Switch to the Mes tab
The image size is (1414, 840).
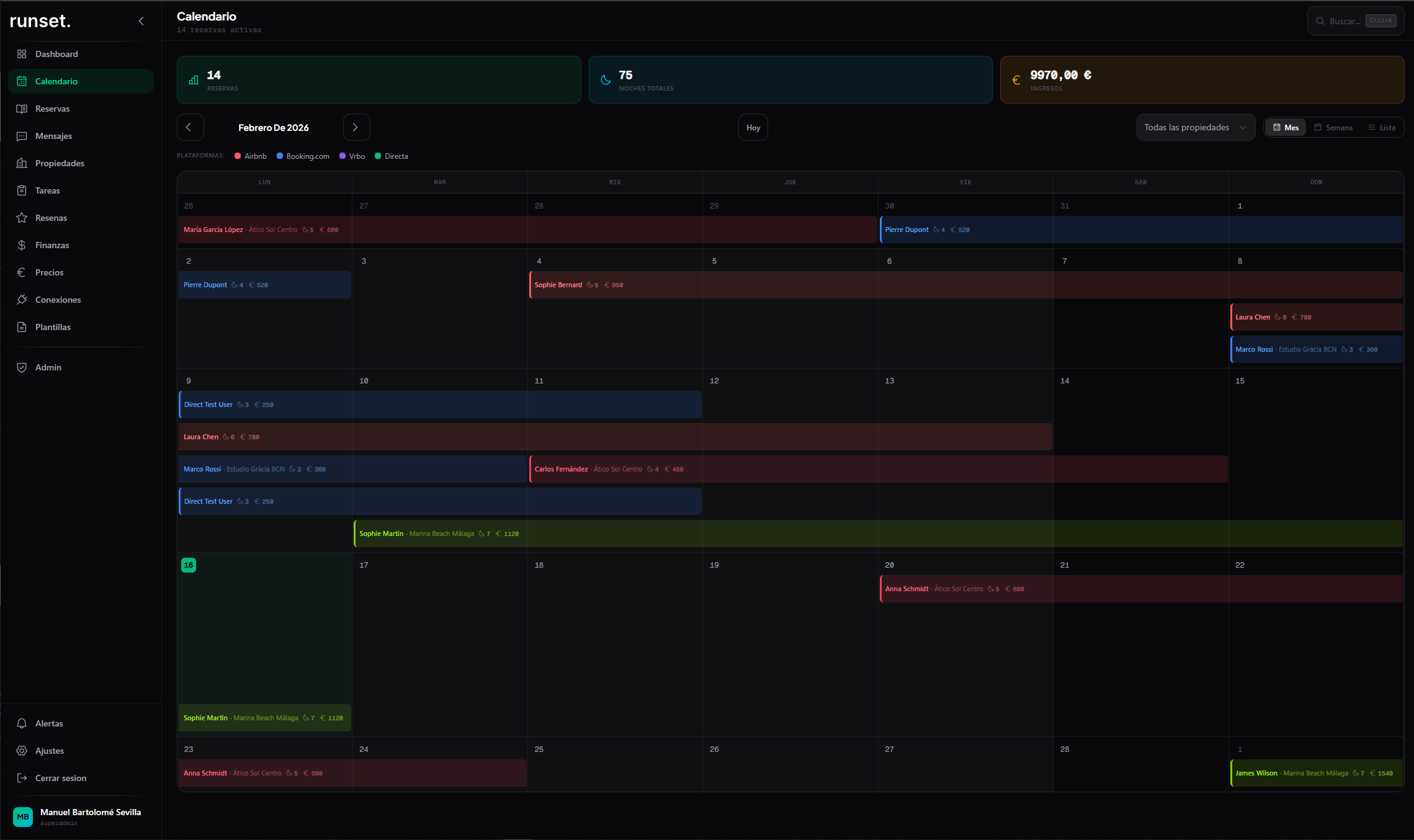[x=1285, y=127]
